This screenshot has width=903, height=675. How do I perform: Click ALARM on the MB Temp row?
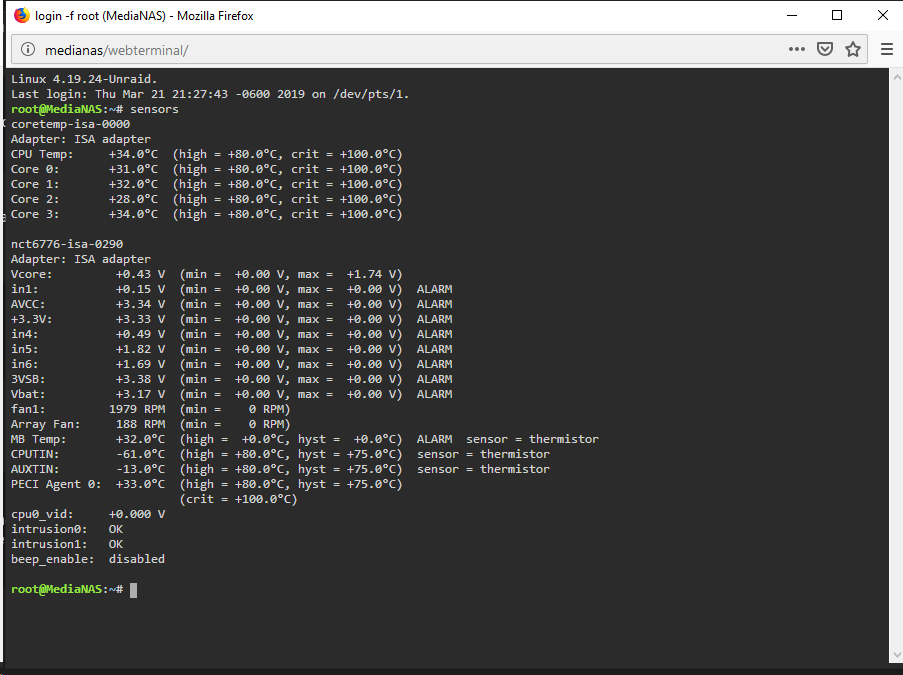click(x=434, y=439)
